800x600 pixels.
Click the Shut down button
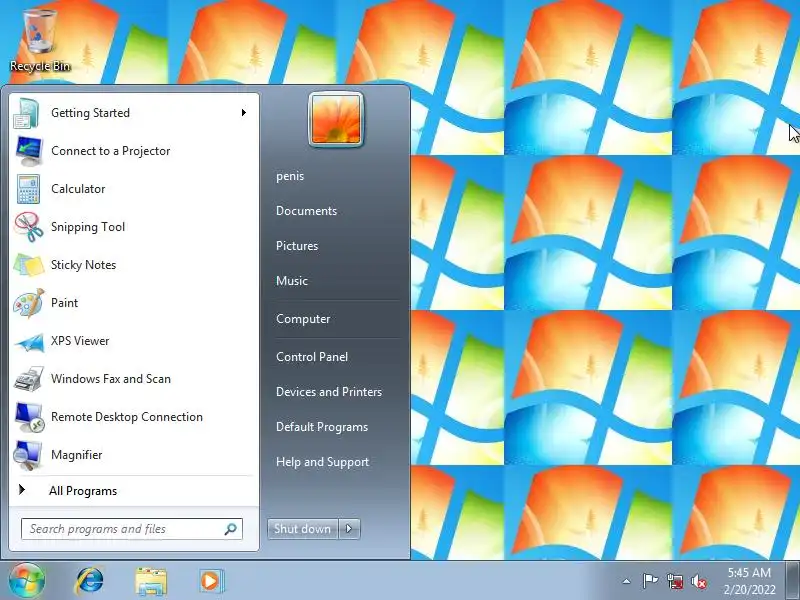pos(303,529)
